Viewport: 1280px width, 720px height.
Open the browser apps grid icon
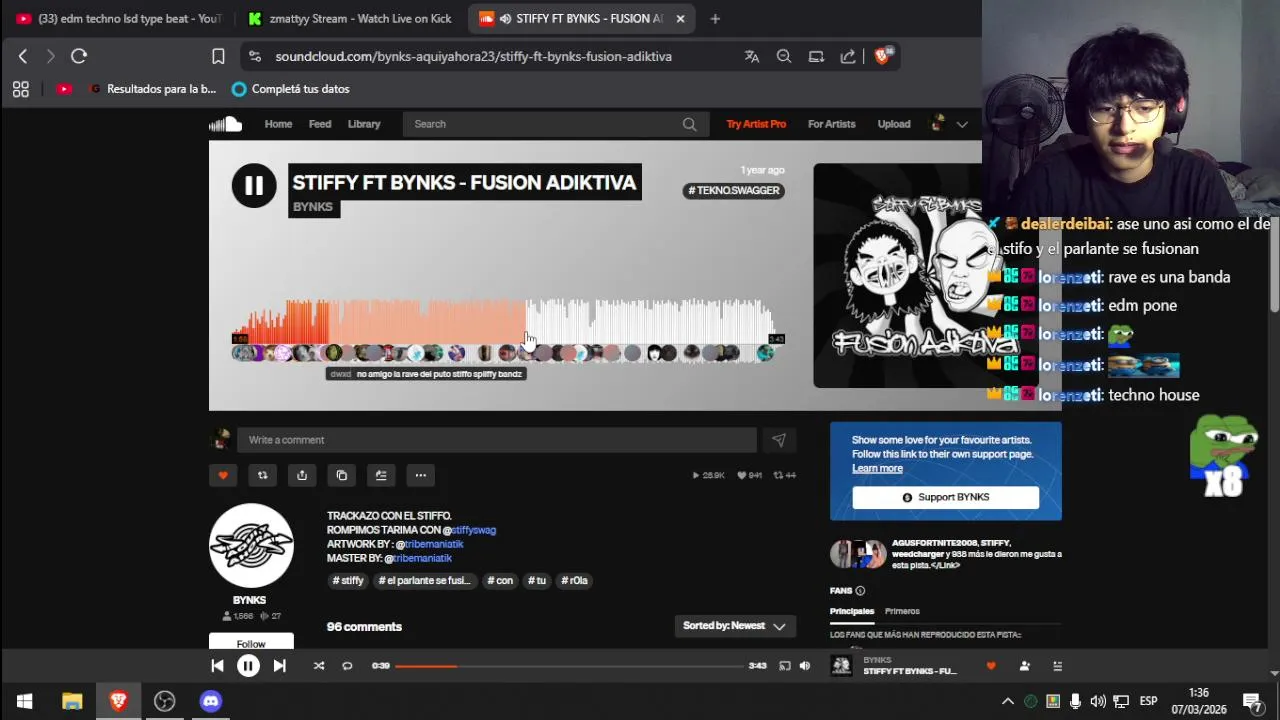click(21, 89)
